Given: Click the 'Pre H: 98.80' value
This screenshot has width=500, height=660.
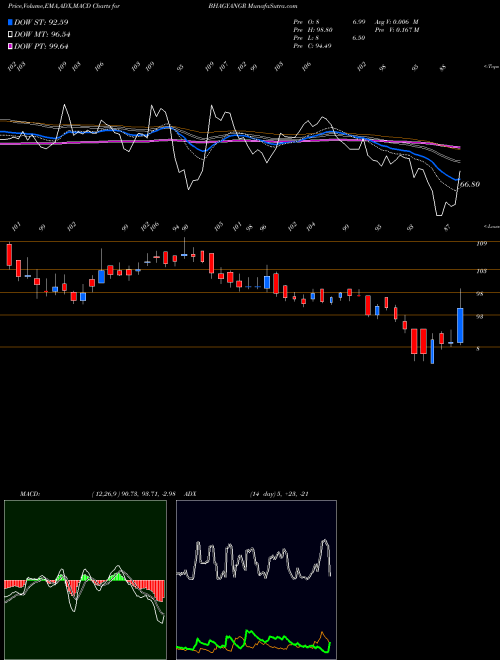Looking at the screenshot, I should click(x=314, y=30).
